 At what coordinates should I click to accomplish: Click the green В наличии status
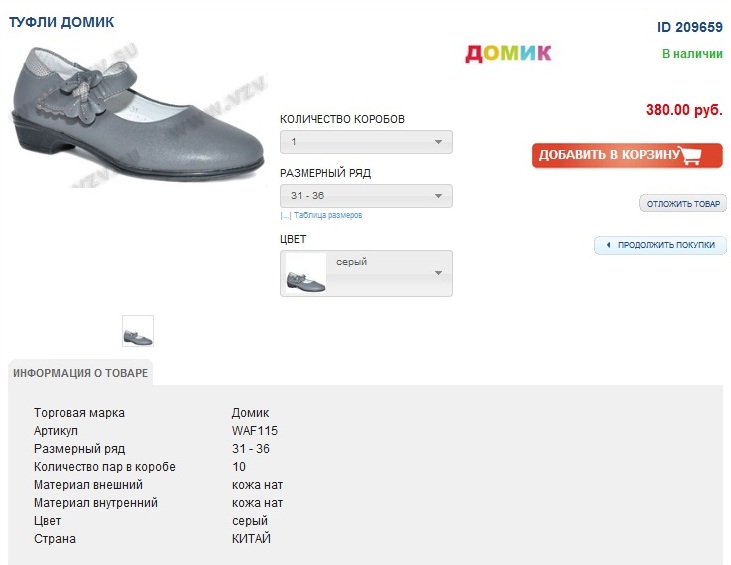[692, 54]
